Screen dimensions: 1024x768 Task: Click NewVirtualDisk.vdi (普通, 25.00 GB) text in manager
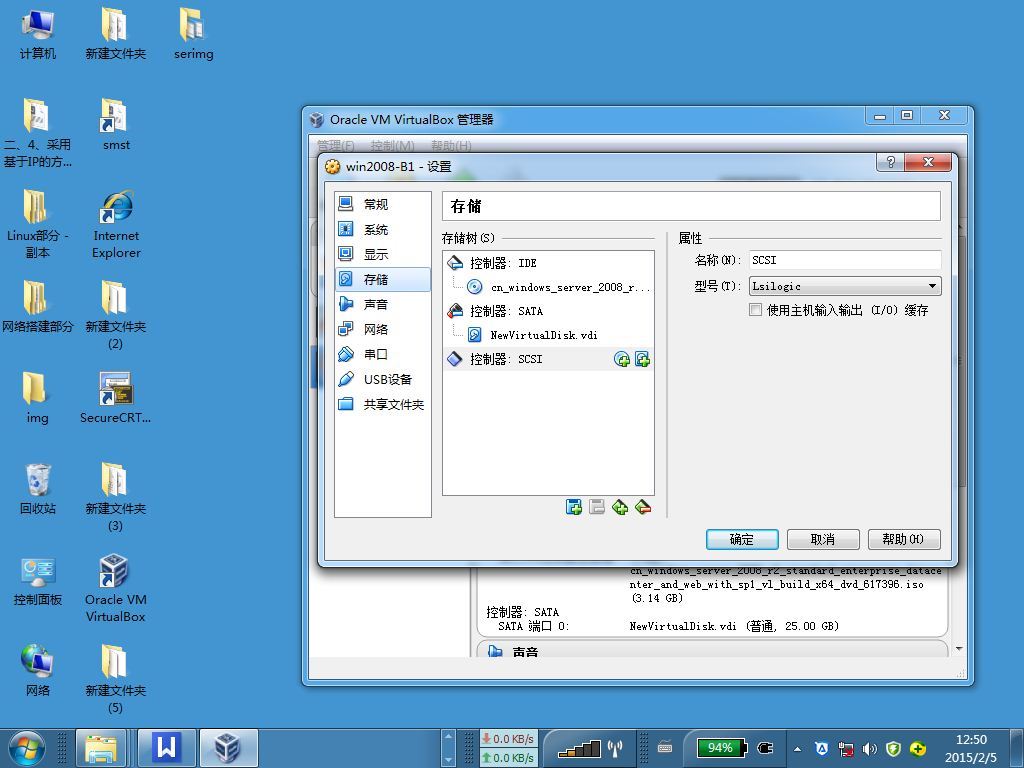pyautogui.click(x=734, y=626)
